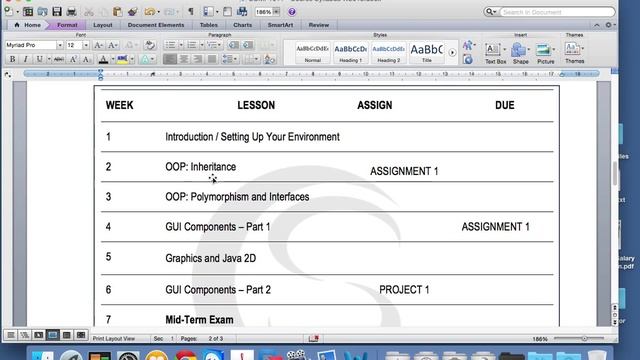
Task: Open the Tables tab
Action: 209,25
